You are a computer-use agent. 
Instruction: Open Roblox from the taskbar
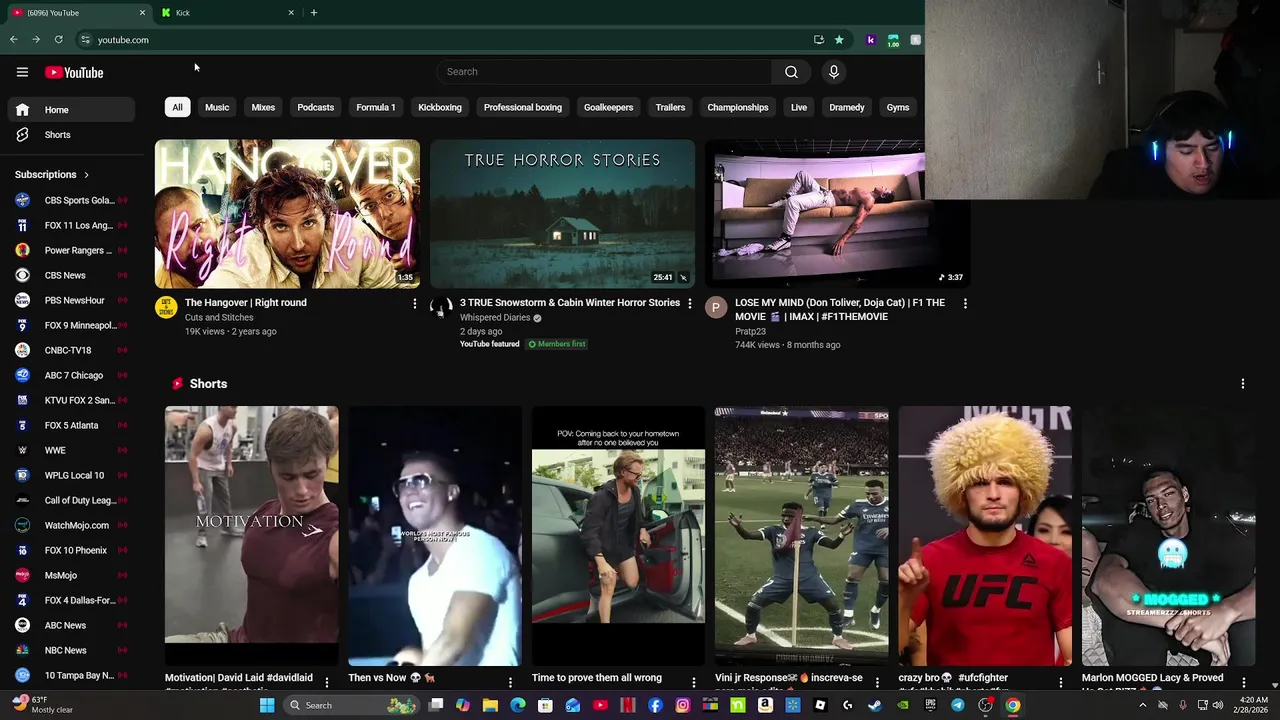click(x=820, y=705)
